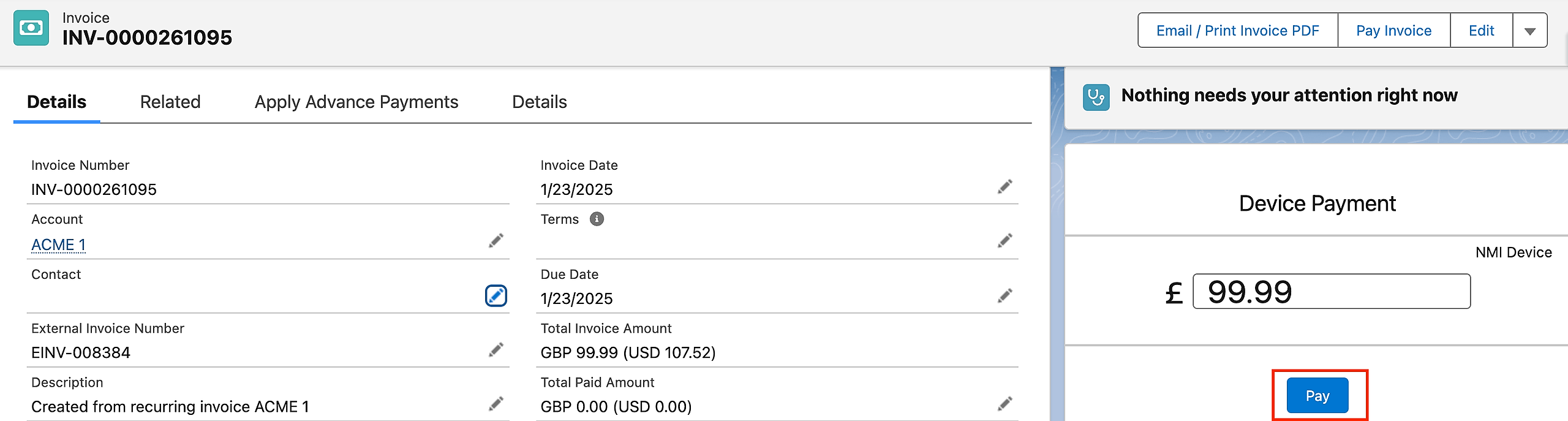Click the blue Pay button

click(x=1317, y=396)
